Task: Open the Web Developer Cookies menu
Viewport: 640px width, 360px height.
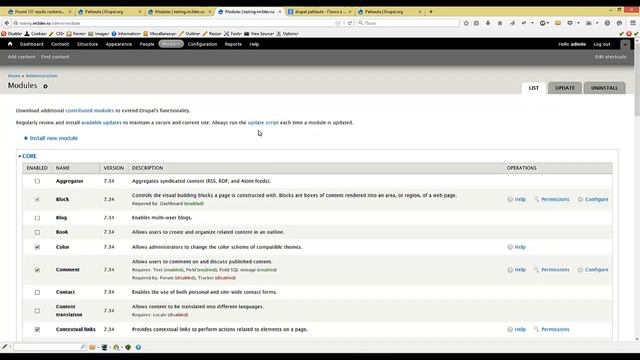Action: 36,34
